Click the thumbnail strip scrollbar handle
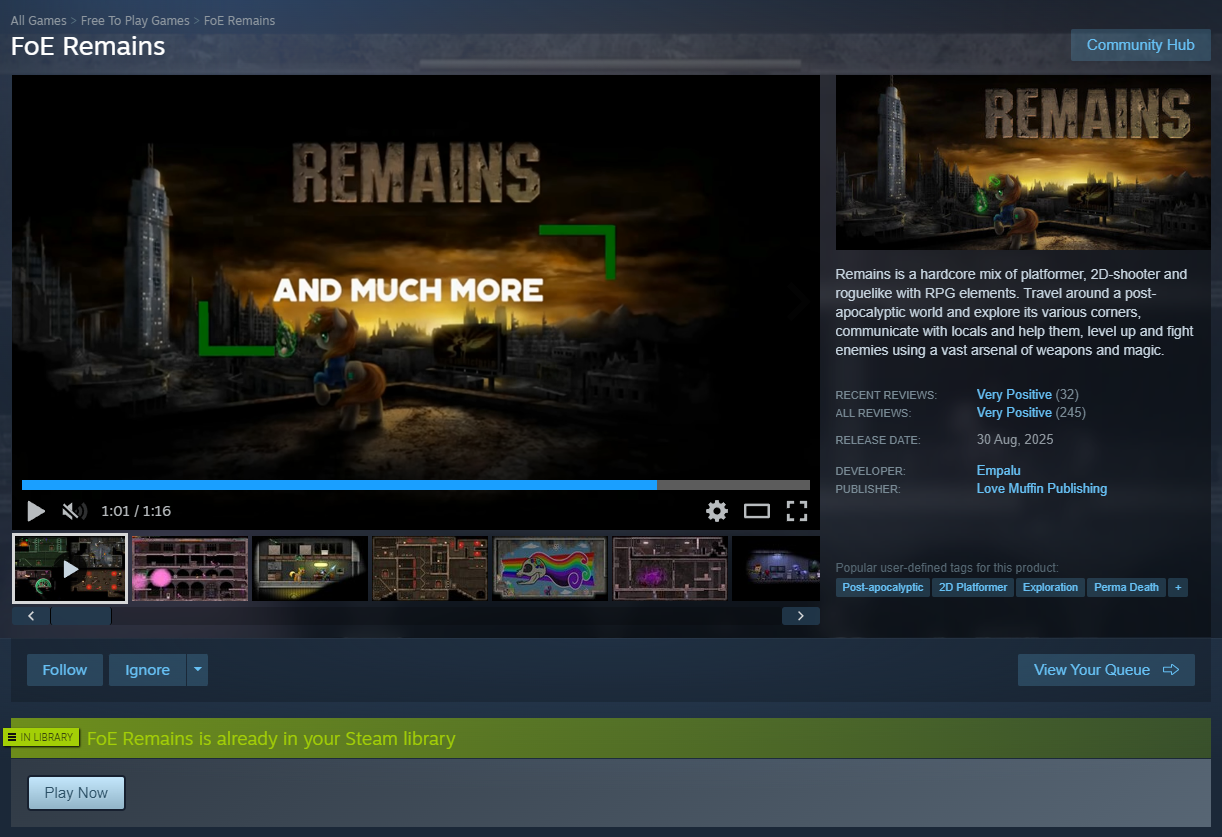The height and width of the screenshot is (837, 1222). point(81,616)
